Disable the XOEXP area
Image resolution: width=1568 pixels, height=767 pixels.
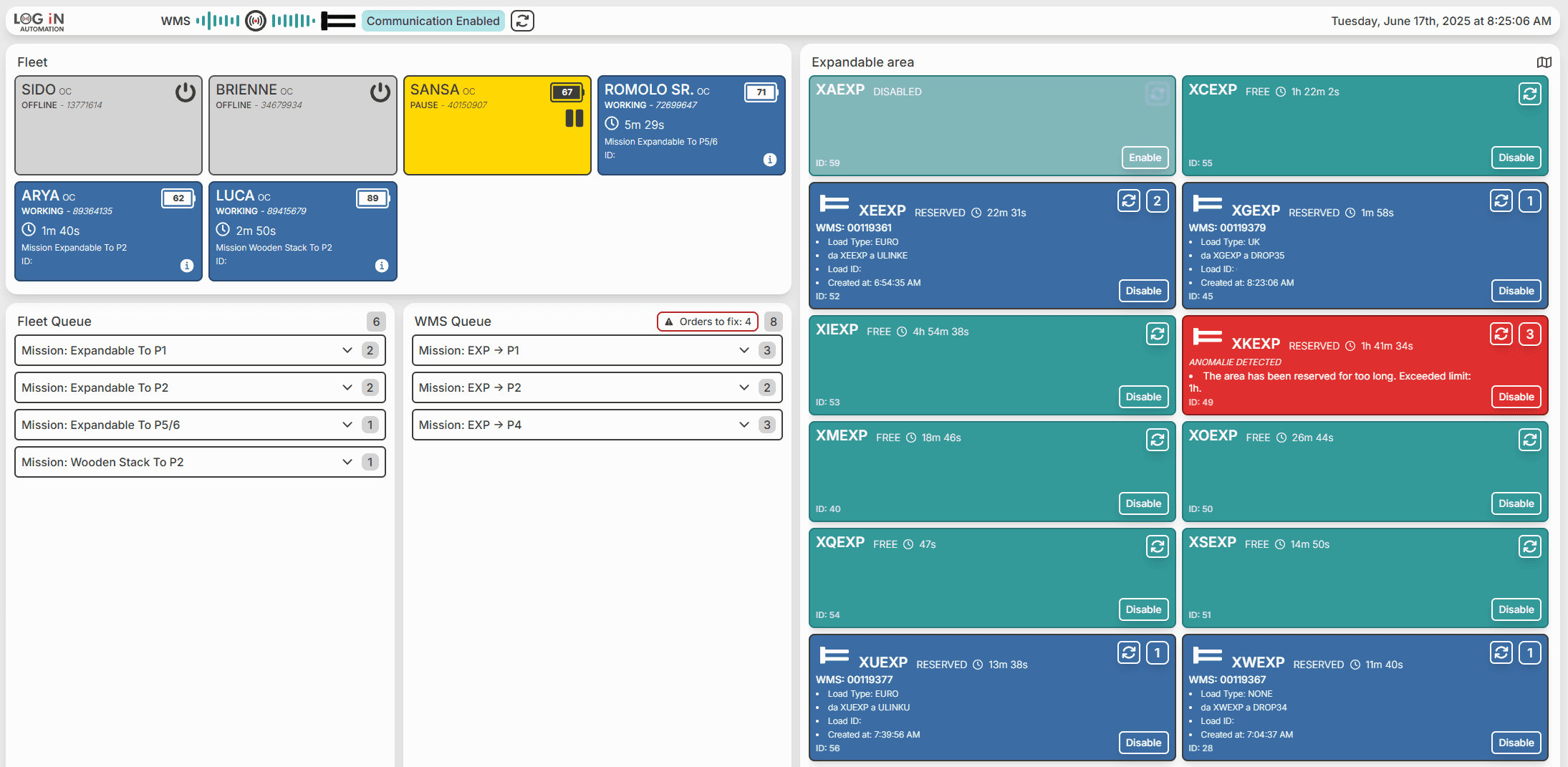click(x=1516, y=503)
